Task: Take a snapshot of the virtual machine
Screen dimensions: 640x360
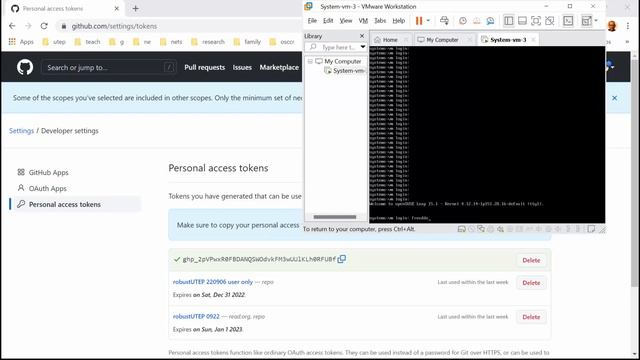Action: coord(463,20)
